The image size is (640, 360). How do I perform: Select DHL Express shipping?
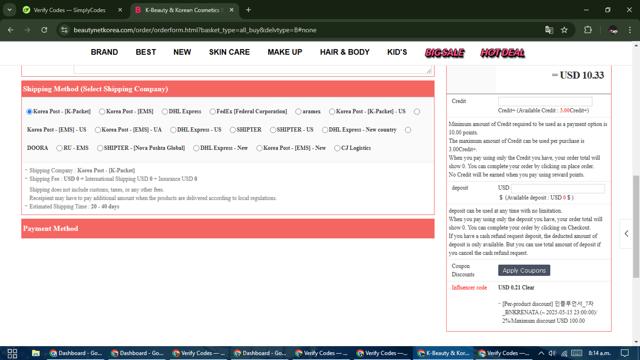164,111
